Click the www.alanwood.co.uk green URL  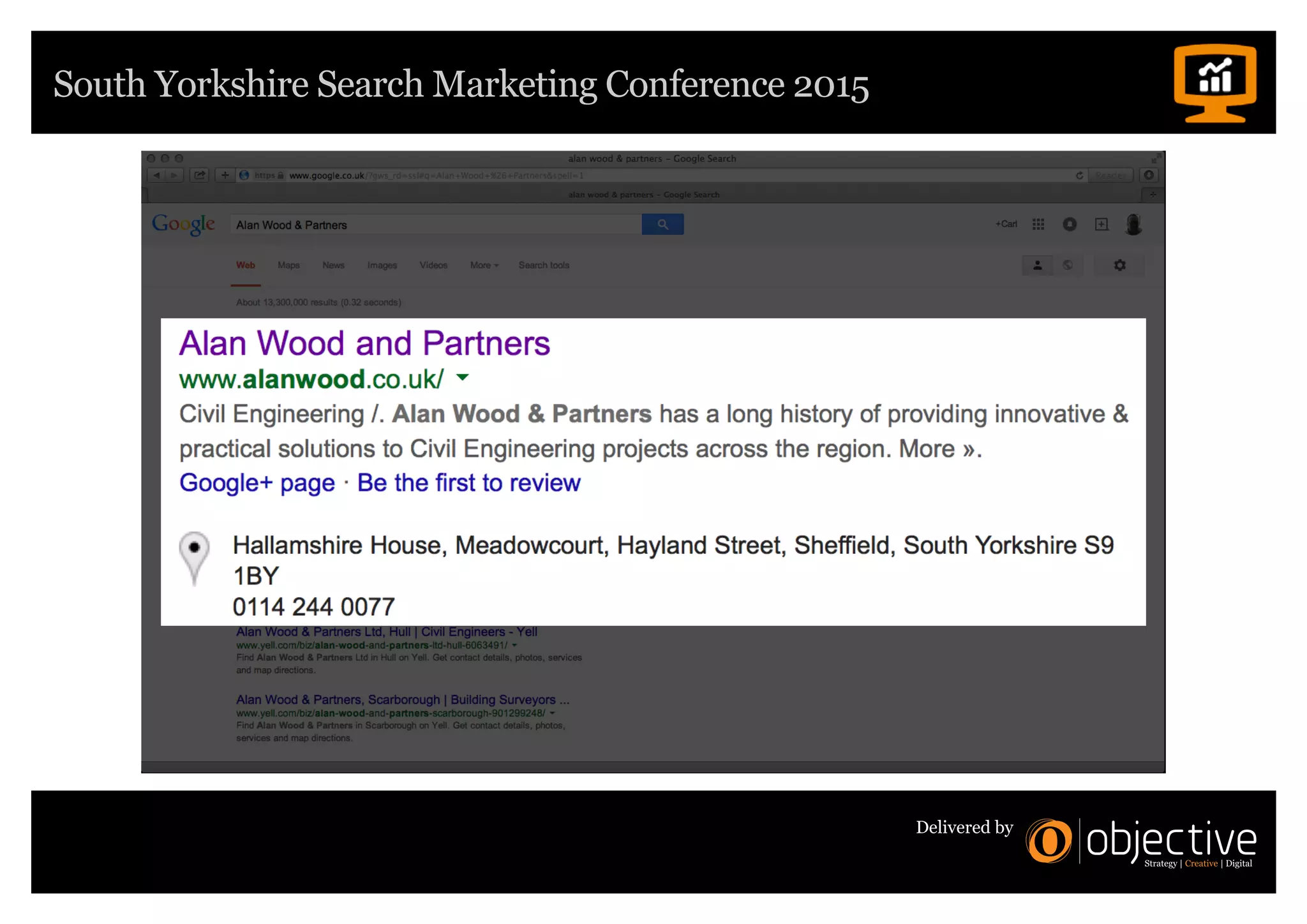coord(311,380)
